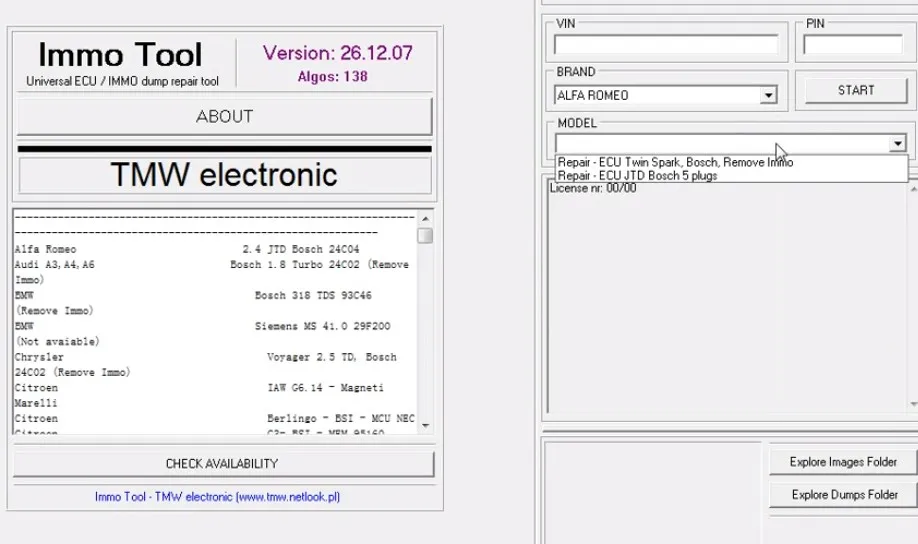Select Repair - ECU Twin Spark, Bosch option
Screen dimensions: 918x544
(x=675, y=162)
